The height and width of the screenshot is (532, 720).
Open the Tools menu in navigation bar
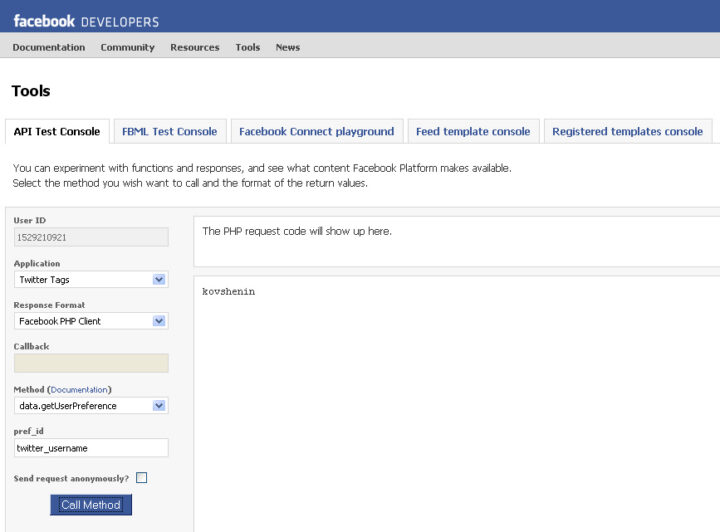248,47
